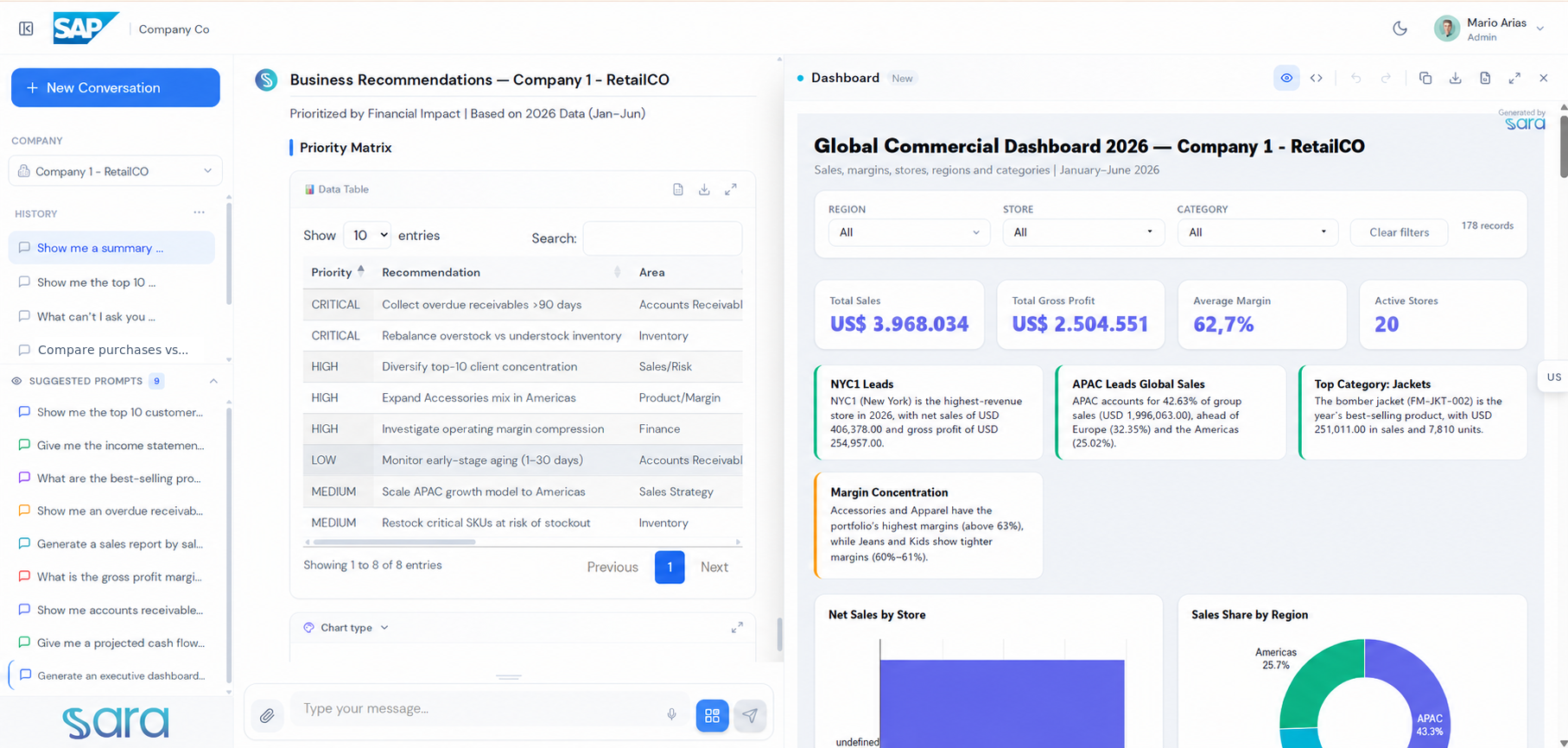Focus the Data Table Search field
This screenshot has height=748, width=1568.
tap(663, 238)
